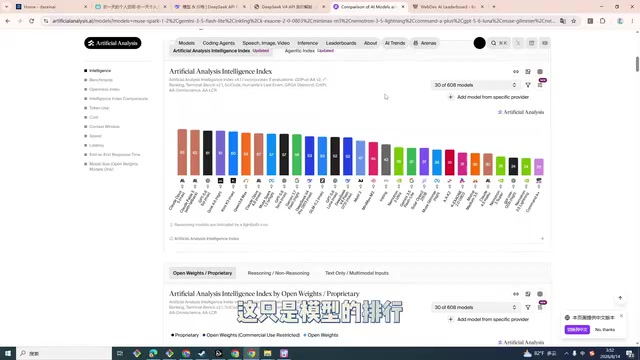Click the Artificial Analysis logo
The image size is (640, 360).
tap(113, 43)
